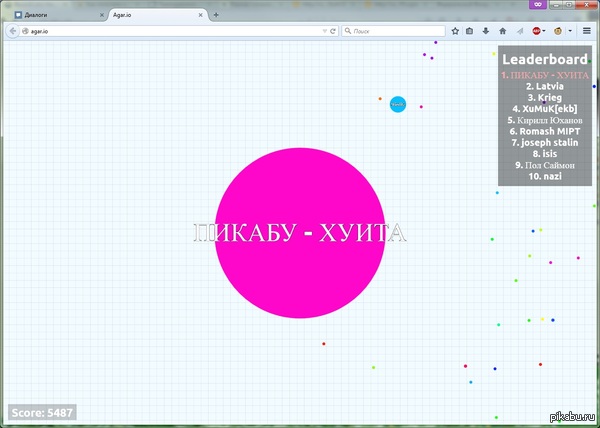Viewport: 600px width, 428px height.
Task: Click the small blue enemy cell
Action: (398, 104)
